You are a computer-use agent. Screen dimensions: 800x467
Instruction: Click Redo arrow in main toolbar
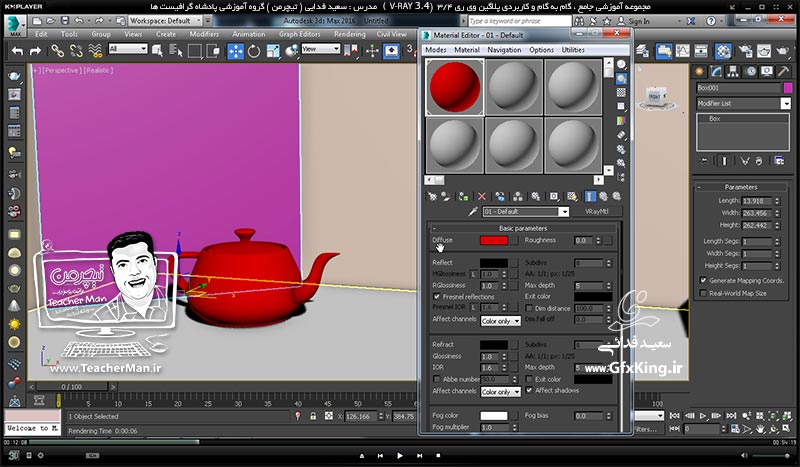click(x=35, y=51)
